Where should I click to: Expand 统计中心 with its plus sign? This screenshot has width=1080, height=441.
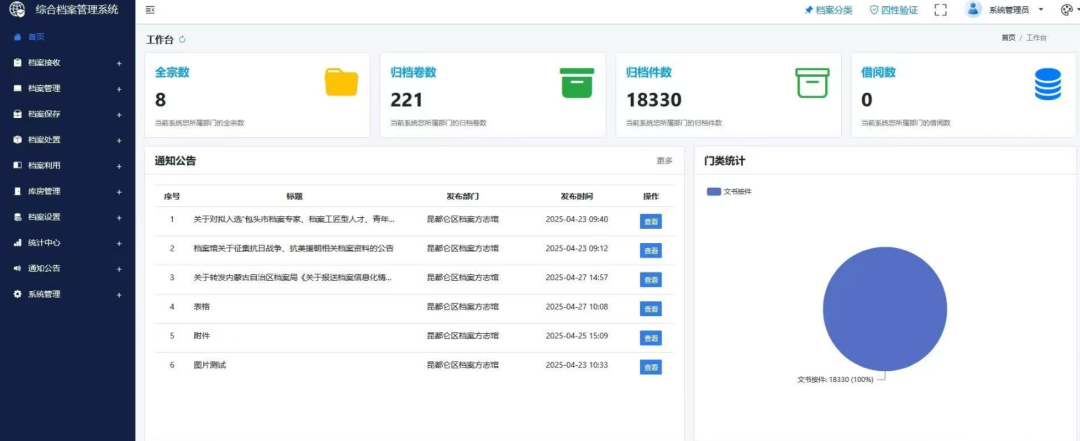pyautogui.click(x=119, y=243)
